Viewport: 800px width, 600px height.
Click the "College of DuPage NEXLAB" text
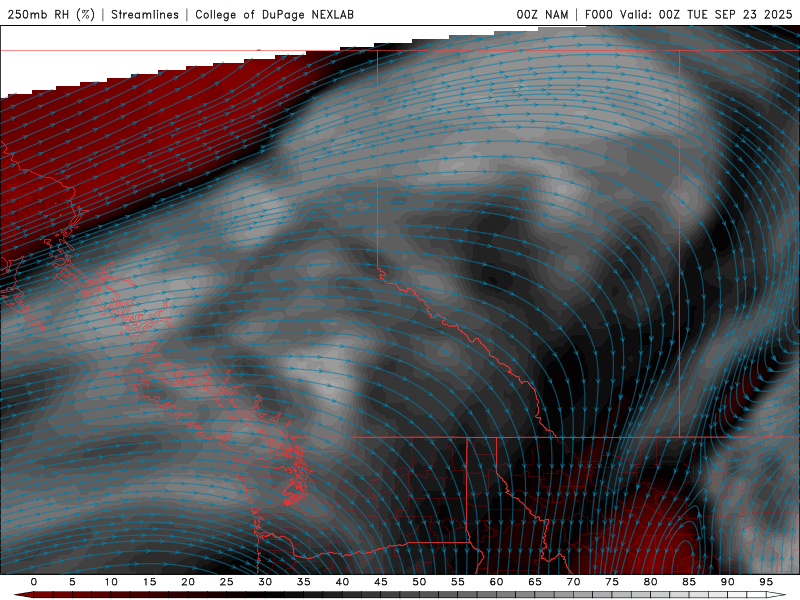(274, 14)
